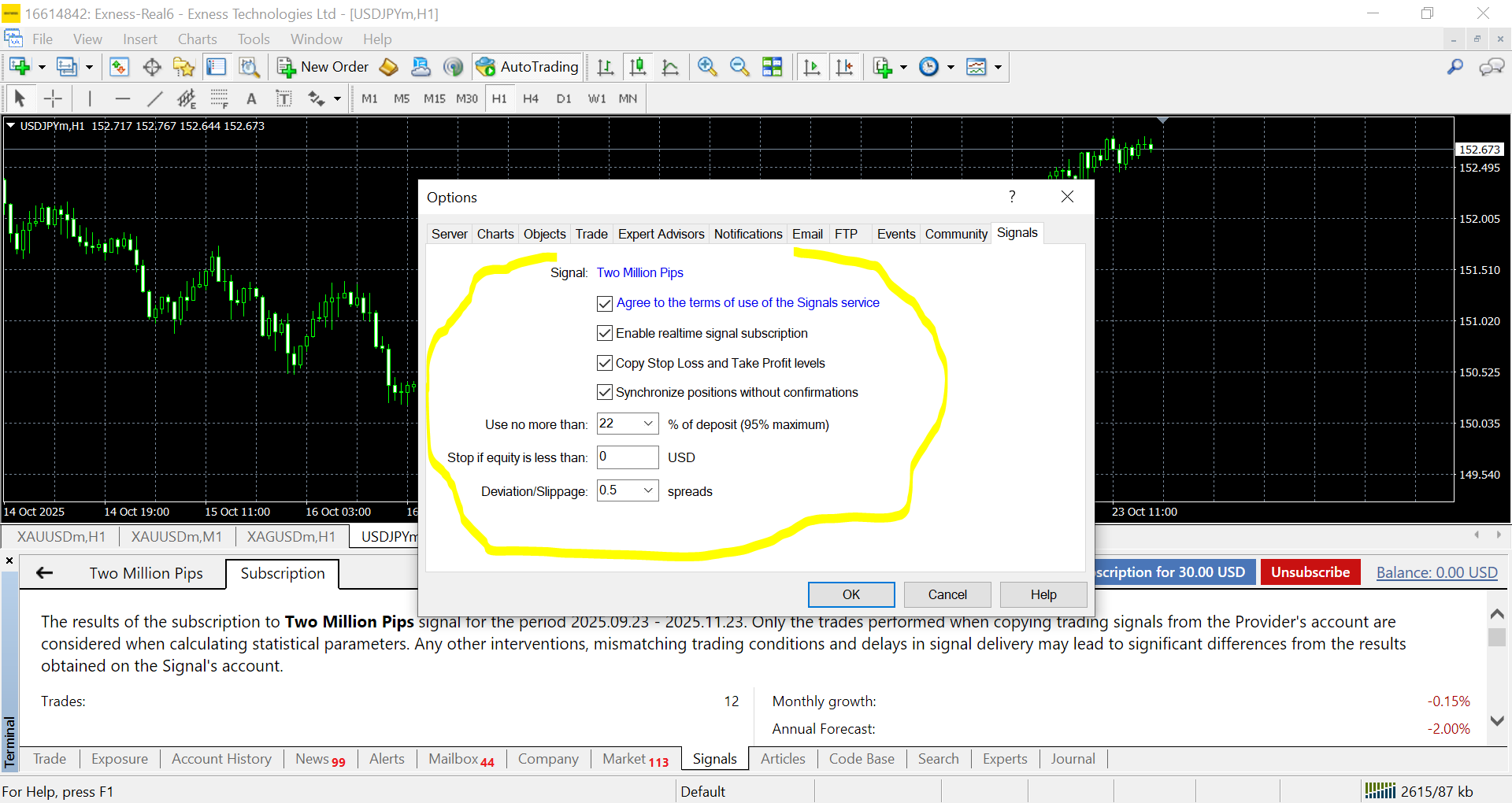
Task: Select the Fibonacci retracement tool
Action: pyautogui.click(x=219, y=98)
